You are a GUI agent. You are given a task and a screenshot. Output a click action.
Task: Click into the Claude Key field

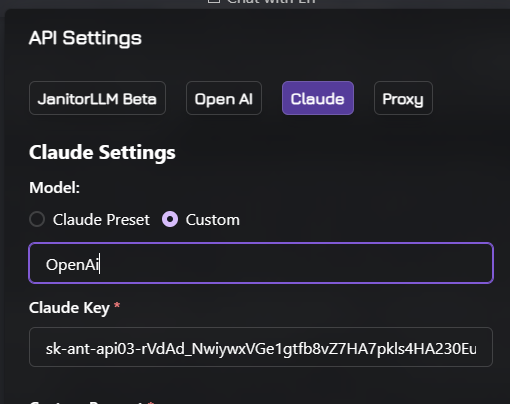(x=261, y=347)
